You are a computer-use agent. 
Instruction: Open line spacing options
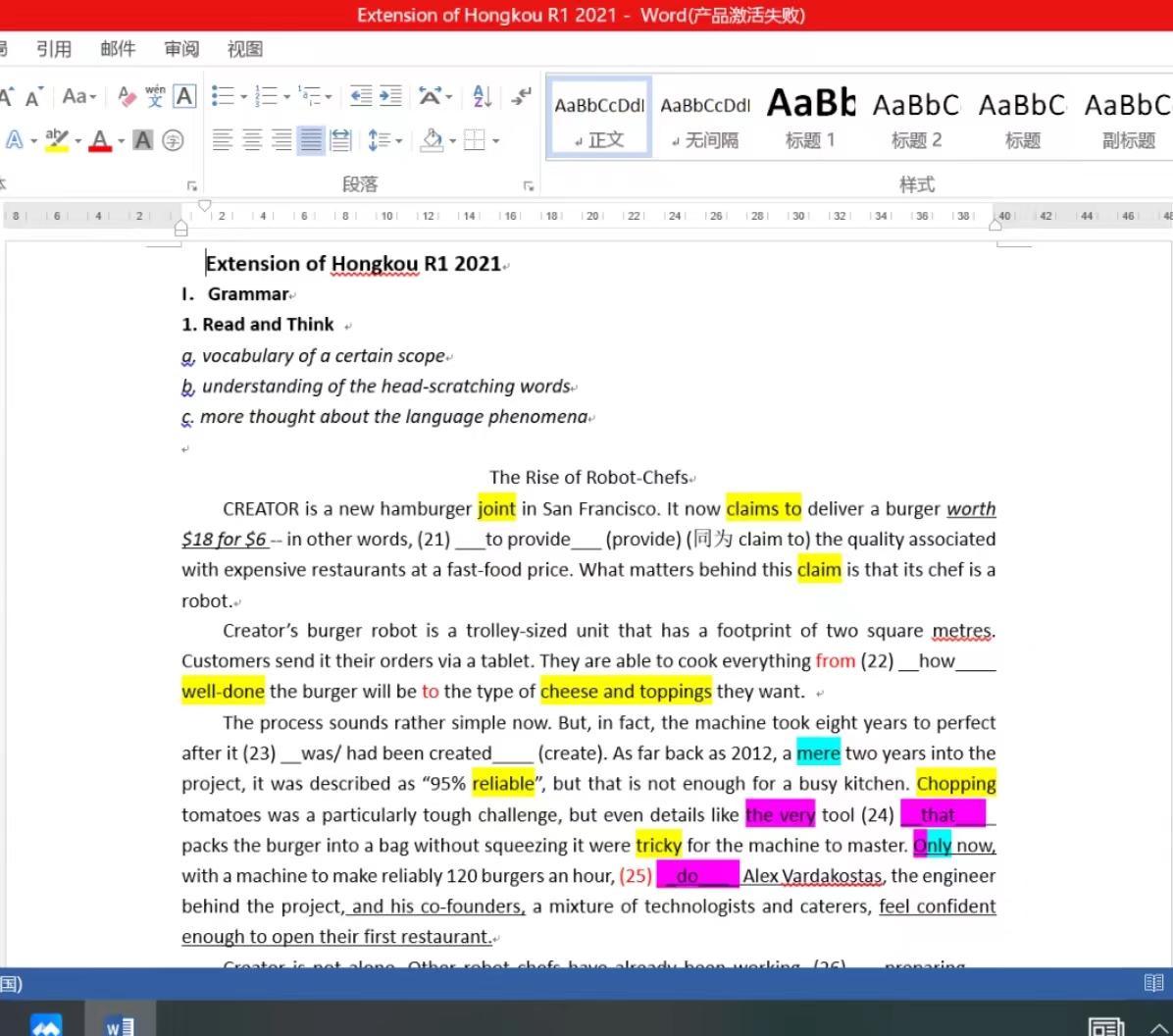coord(380,140)
